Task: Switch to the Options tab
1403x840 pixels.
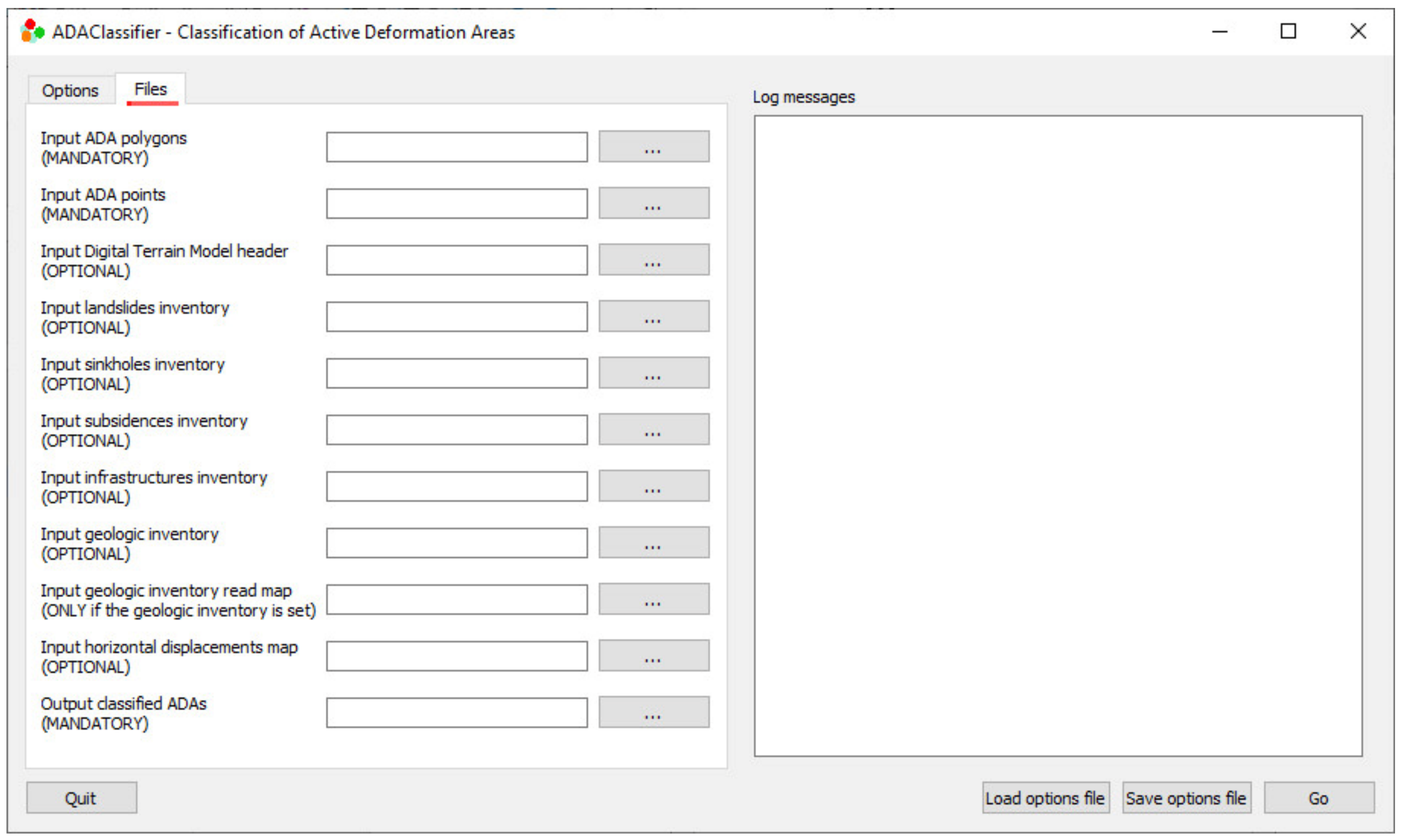Action: 70,91
